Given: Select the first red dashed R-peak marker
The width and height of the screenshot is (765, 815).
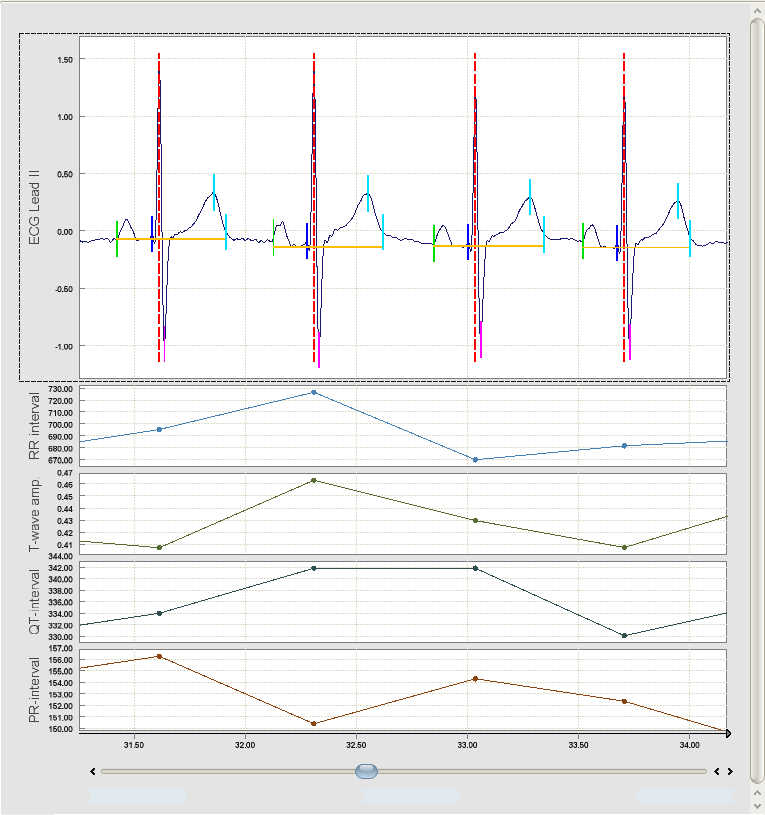Looking at the screenshot, I should coord(159,200).
